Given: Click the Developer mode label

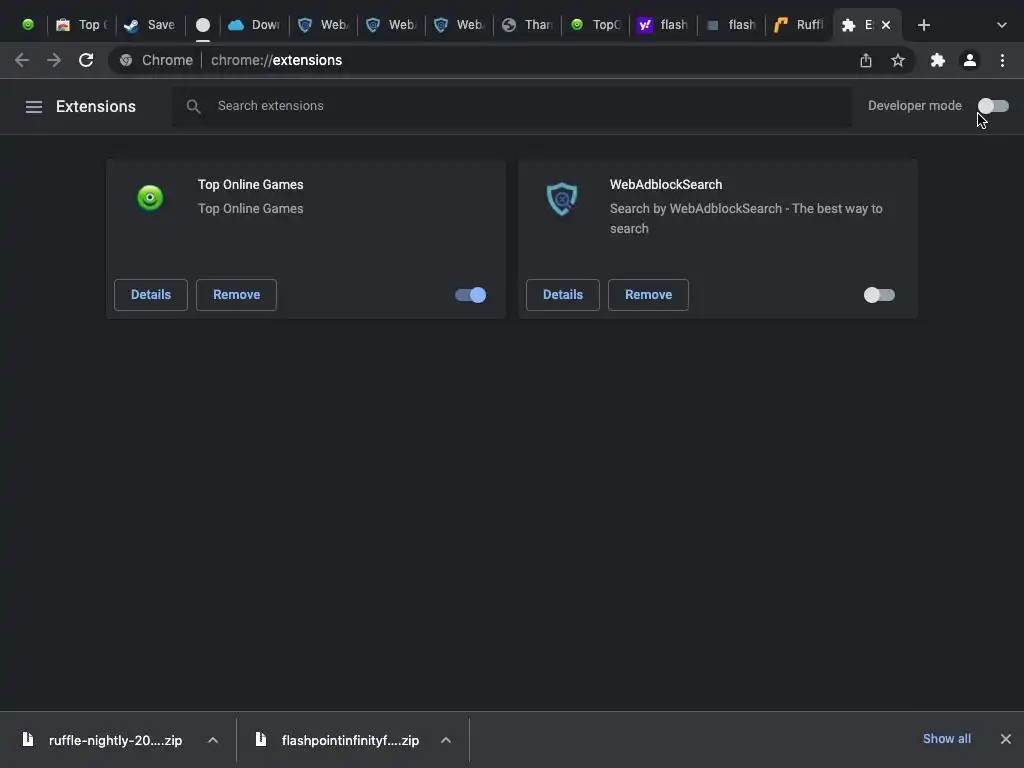Looking at the screenshot, I should point(914,106).
